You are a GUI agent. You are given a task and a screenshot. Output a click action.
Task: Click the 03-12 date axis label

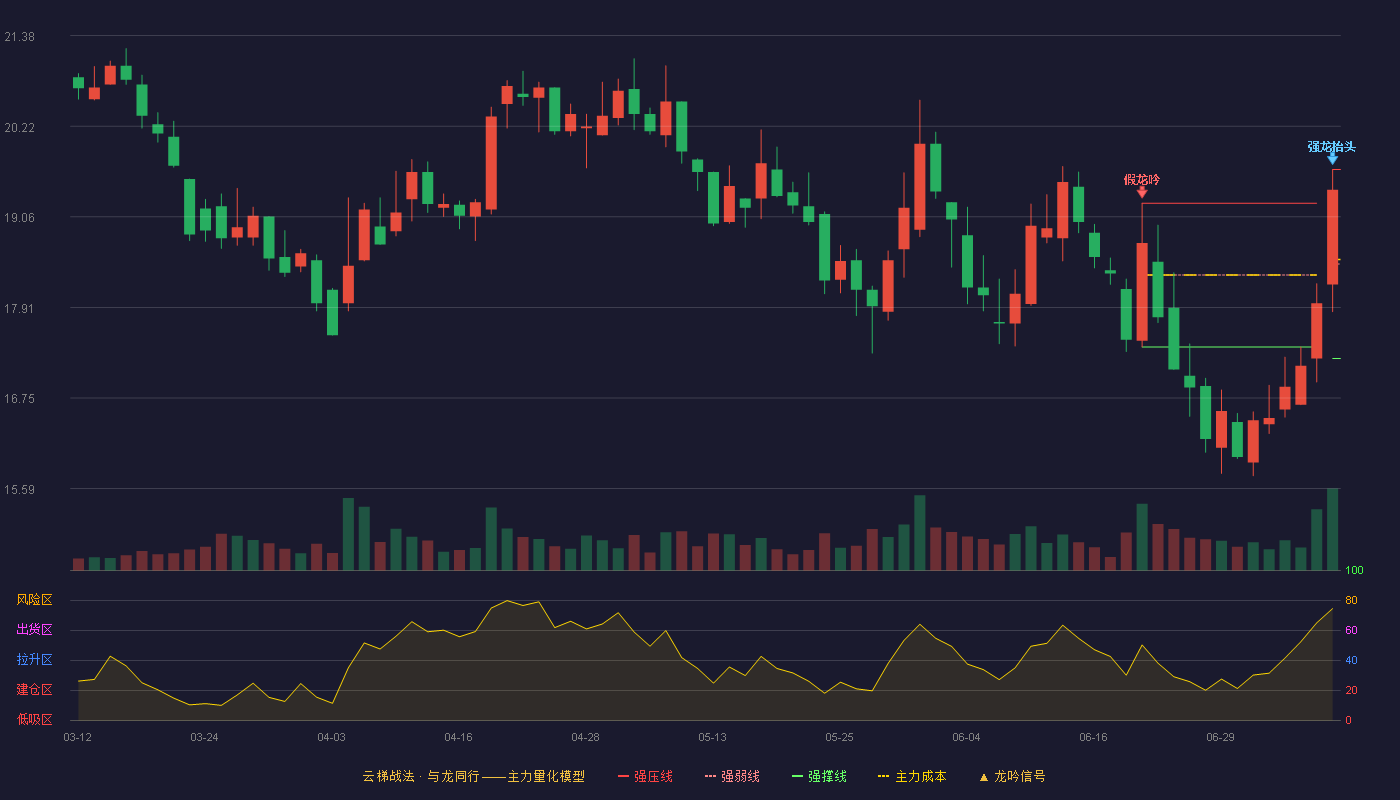coord(78,737)
